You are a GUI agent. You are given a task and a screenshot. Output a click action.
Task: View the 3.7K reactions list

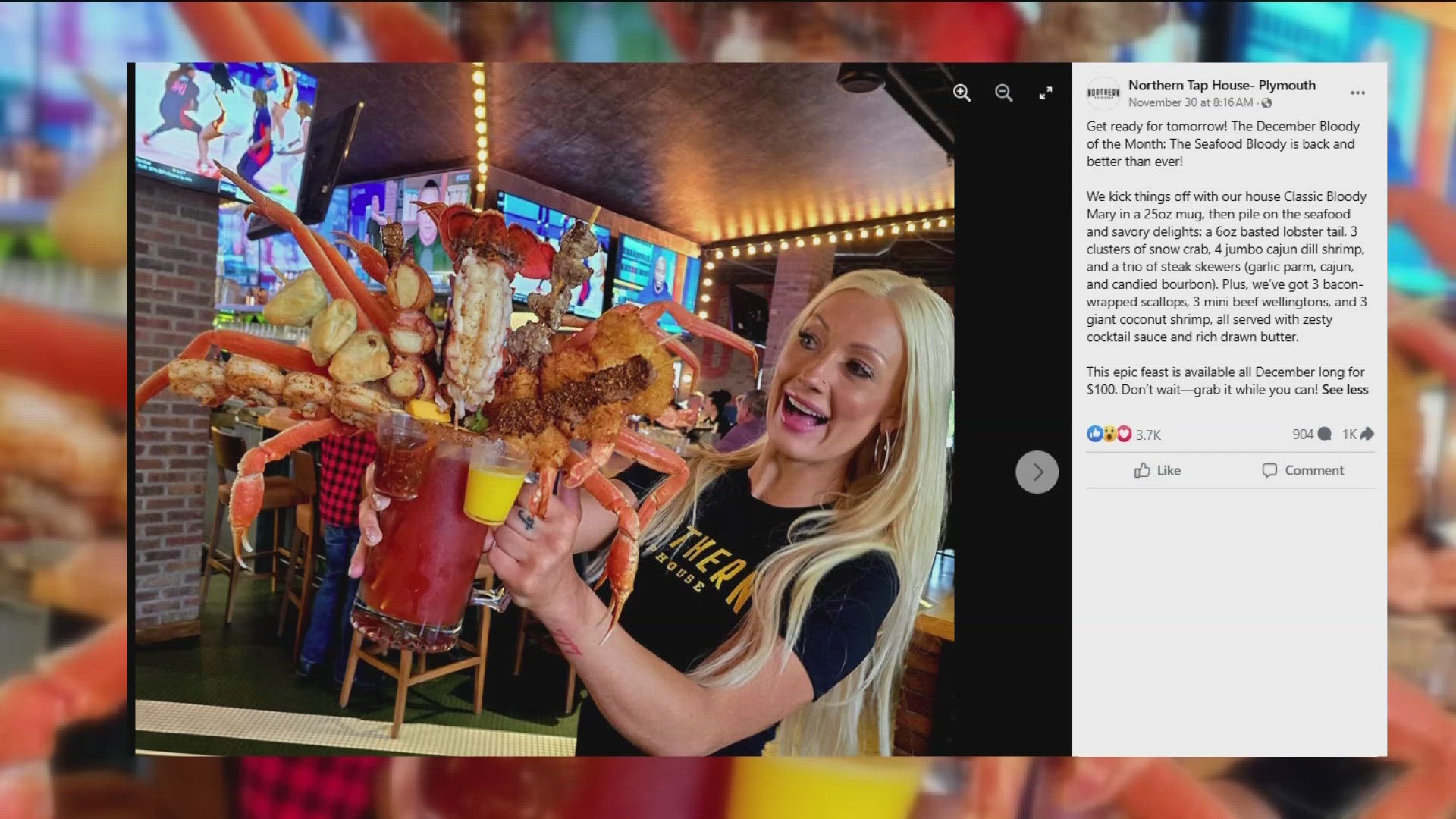(x=1148, y=435)
